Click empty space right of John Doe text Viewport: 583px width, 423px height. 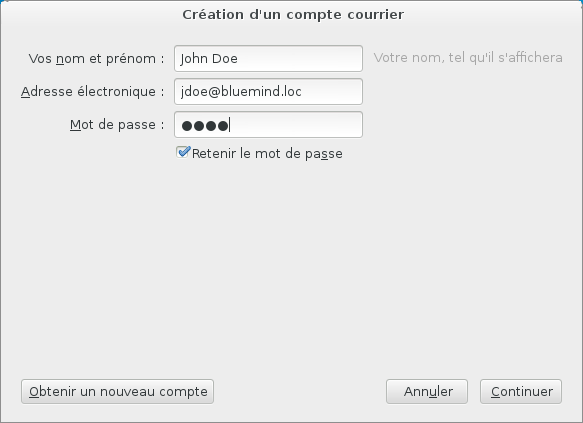click(x=299, y=58)
